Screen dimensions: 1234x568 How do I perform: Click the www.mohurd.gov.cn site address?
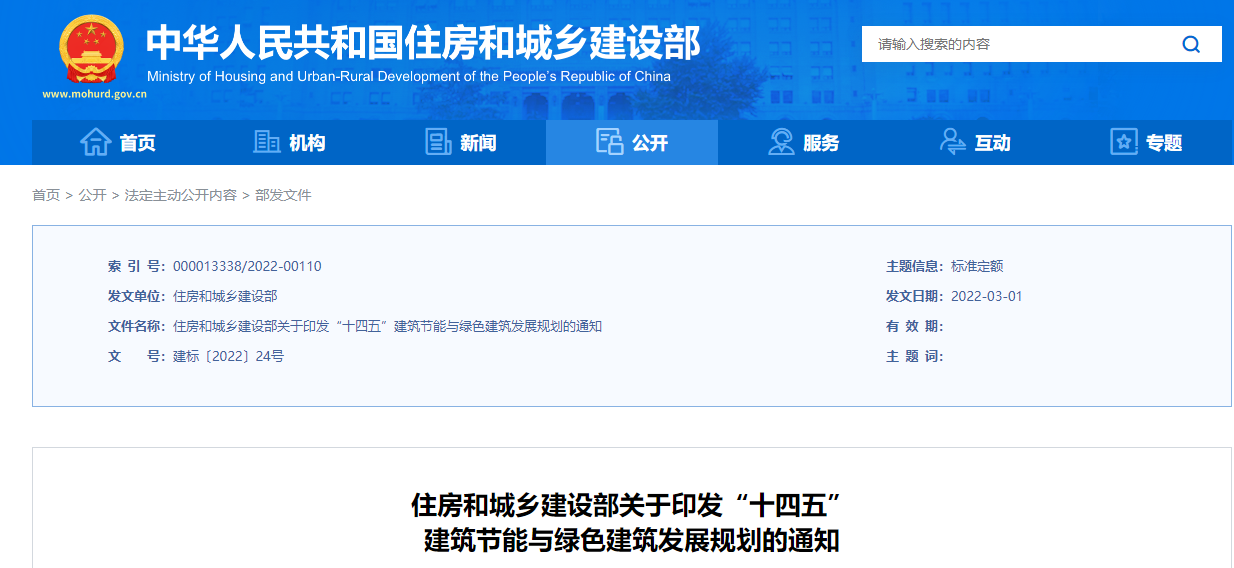pyautogui.click(x=95, y=95)
